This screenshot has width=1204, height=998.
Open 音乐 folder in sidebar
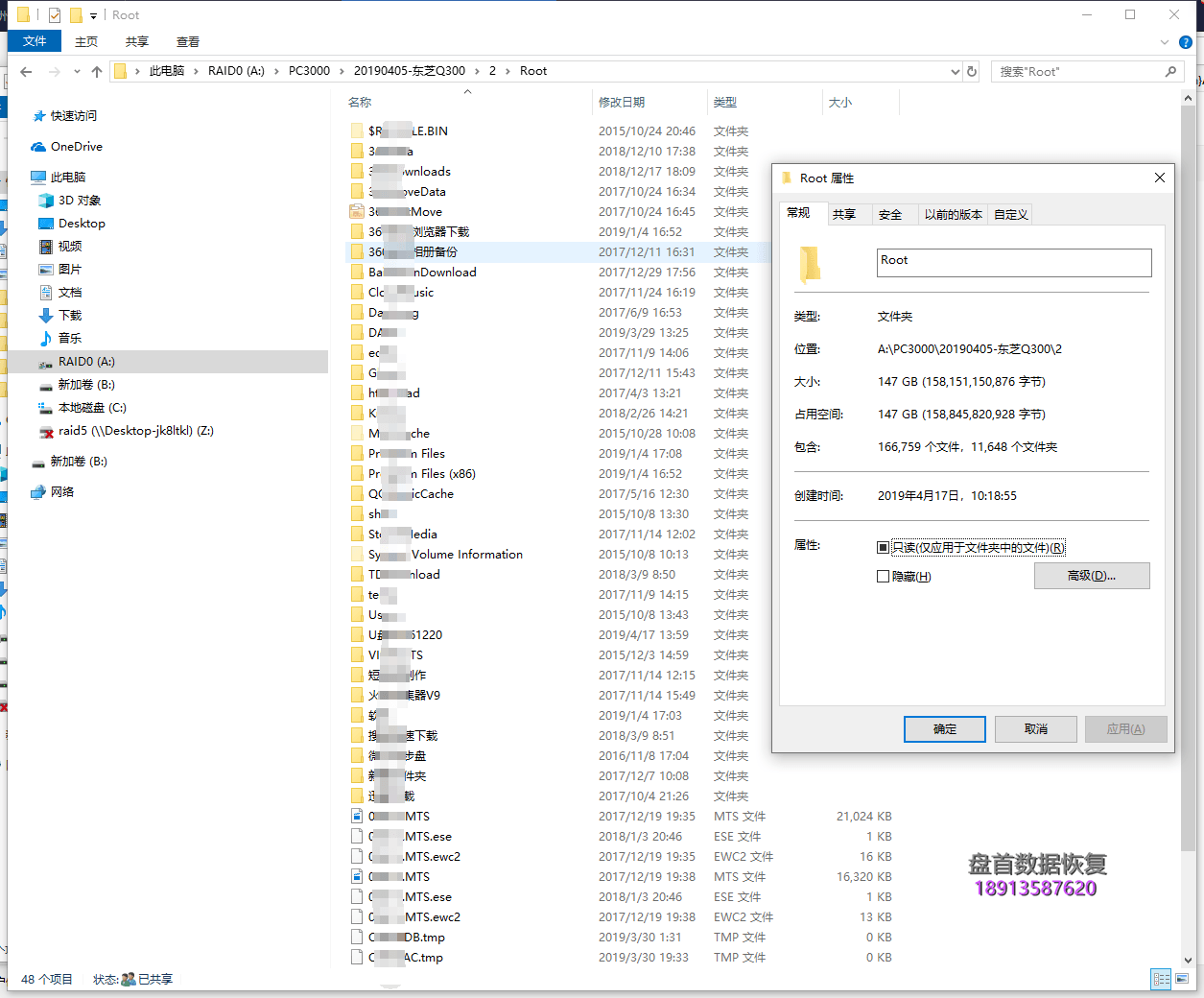click(59, 339)
